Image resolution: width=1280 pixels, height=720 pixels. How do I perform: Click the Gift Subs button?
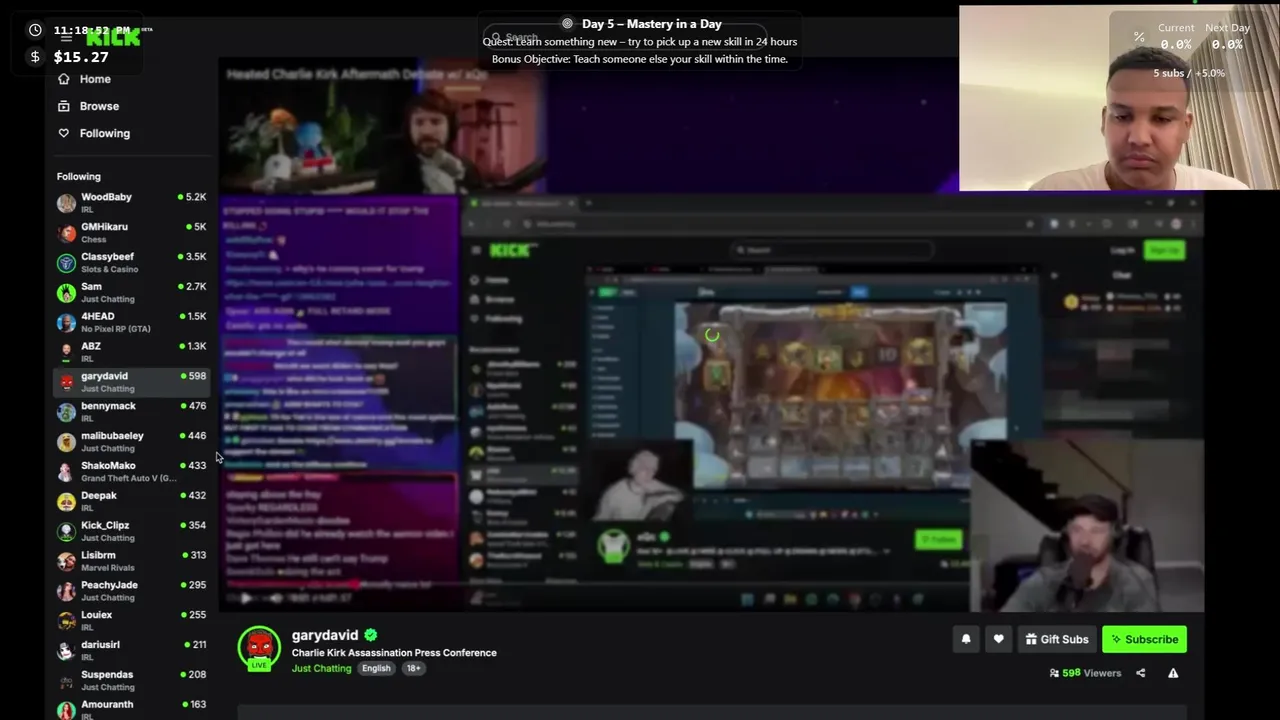1057,639
